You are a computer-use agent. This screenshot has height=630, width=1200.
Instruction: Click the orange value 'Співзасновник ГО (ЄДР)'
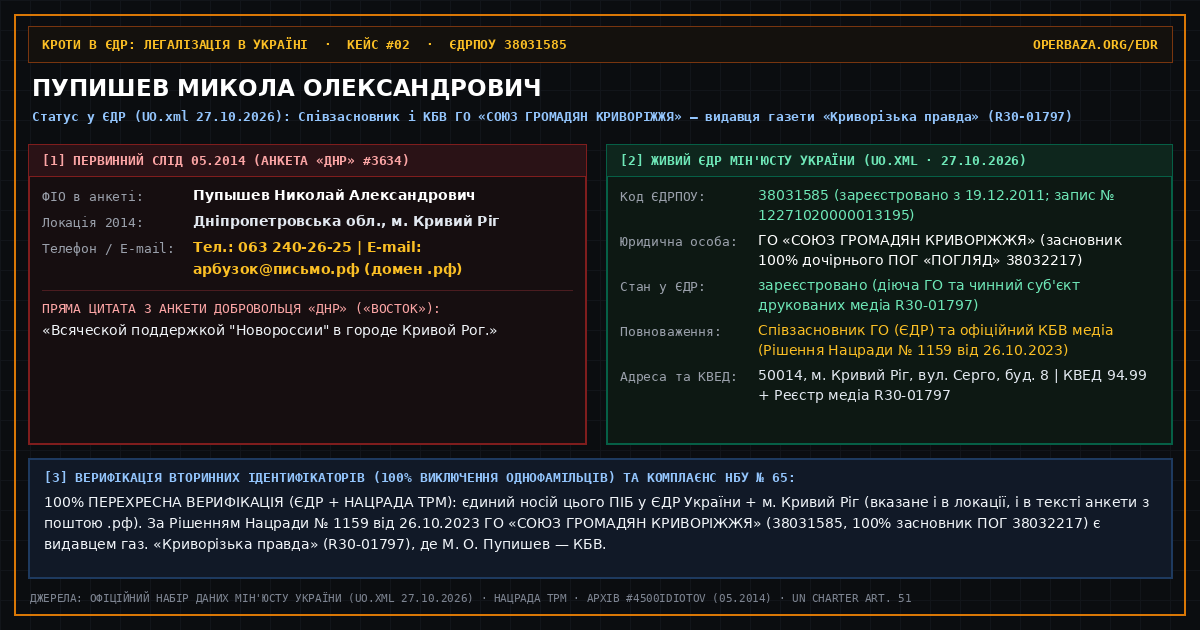coord(936,340)
